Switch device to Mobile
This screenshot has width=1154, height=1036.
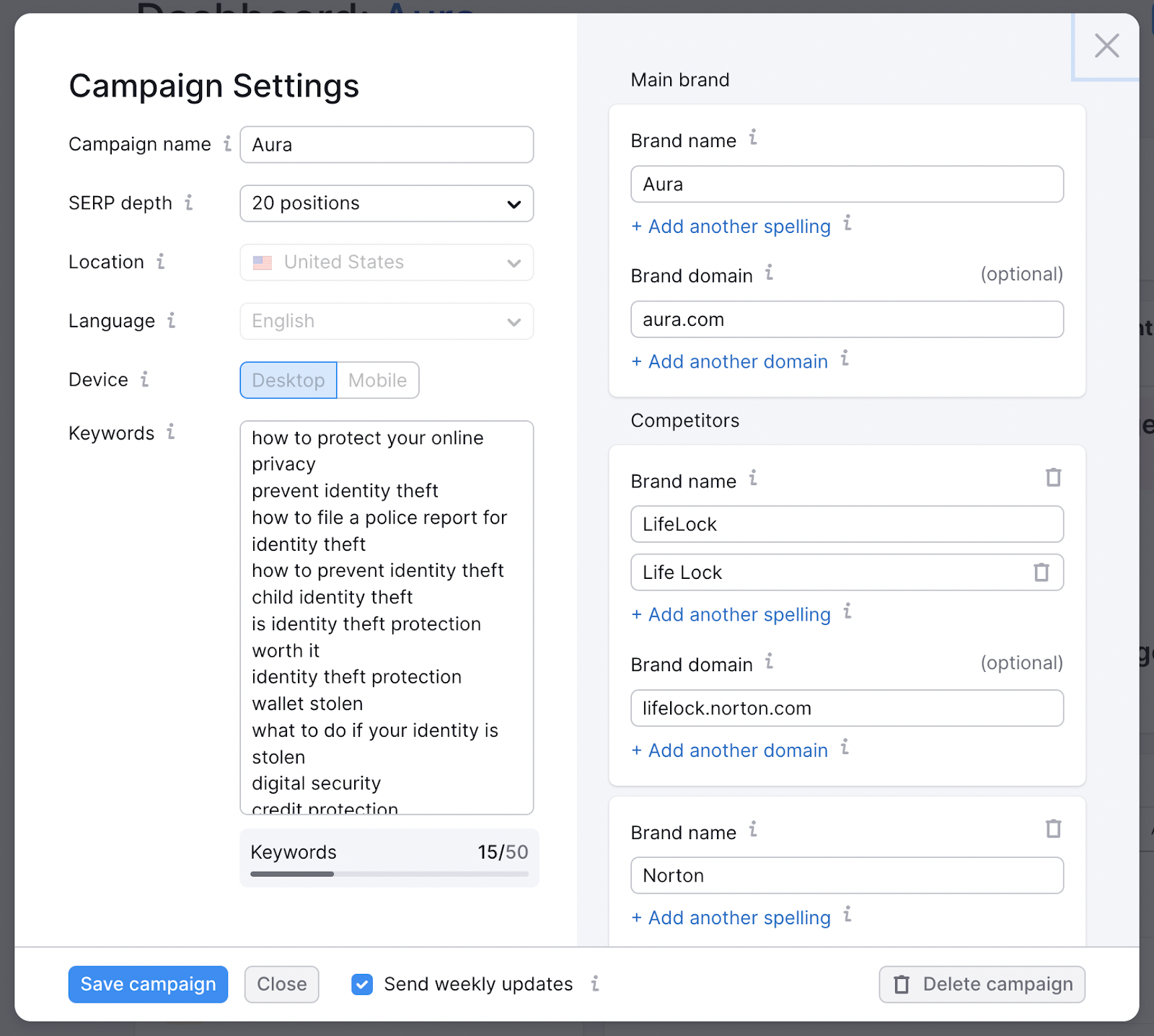click(x=377, y=380)
